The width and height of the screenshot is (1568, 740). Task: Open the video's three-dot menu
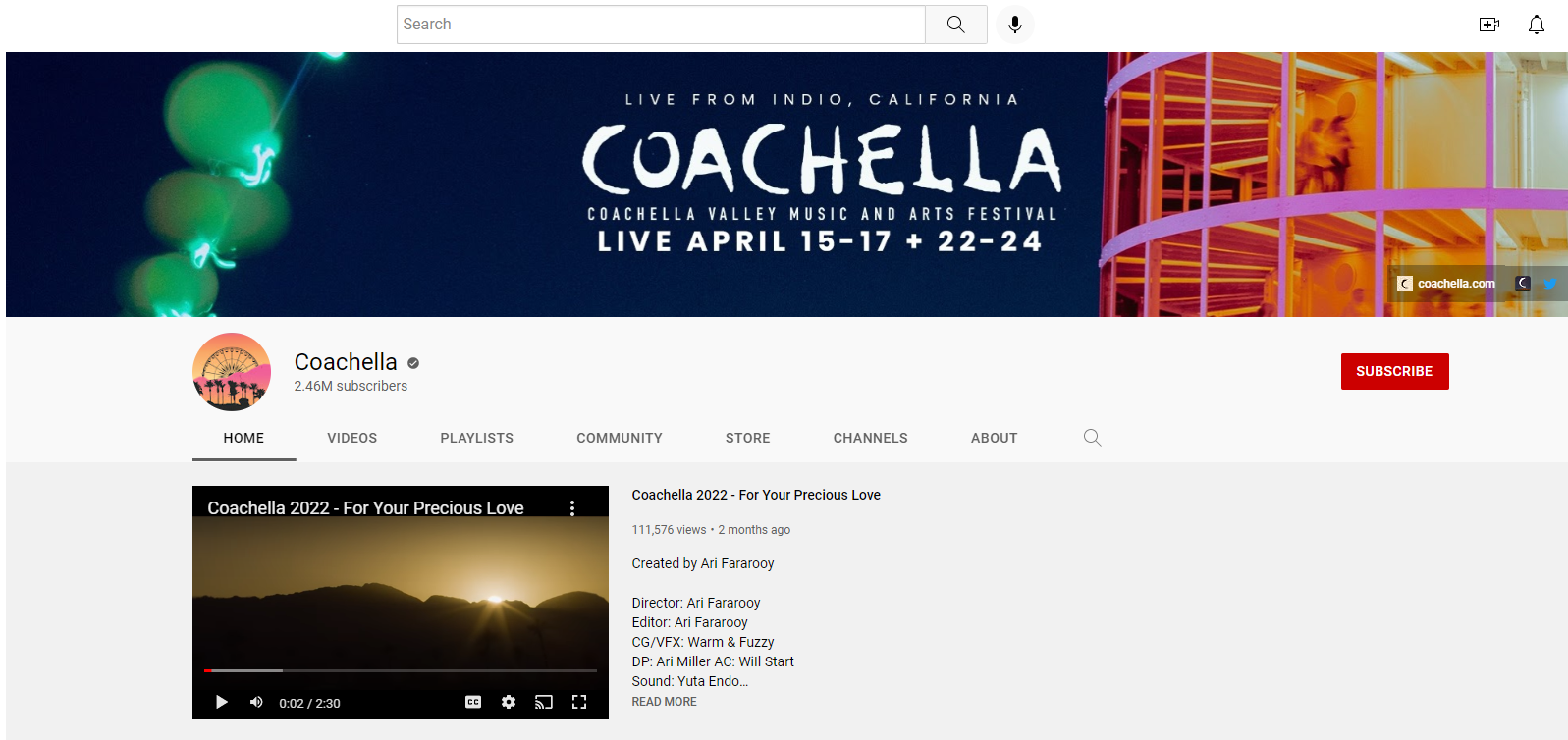[572, 507]
